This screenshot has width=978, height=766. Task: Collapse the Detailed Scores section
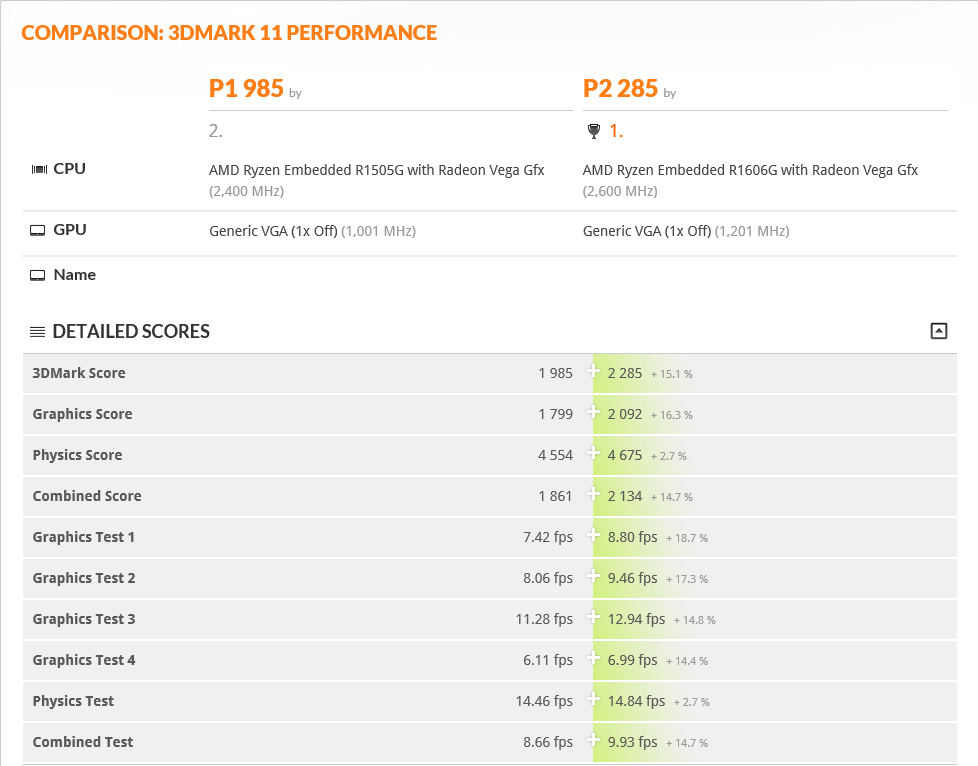(938, 331)
